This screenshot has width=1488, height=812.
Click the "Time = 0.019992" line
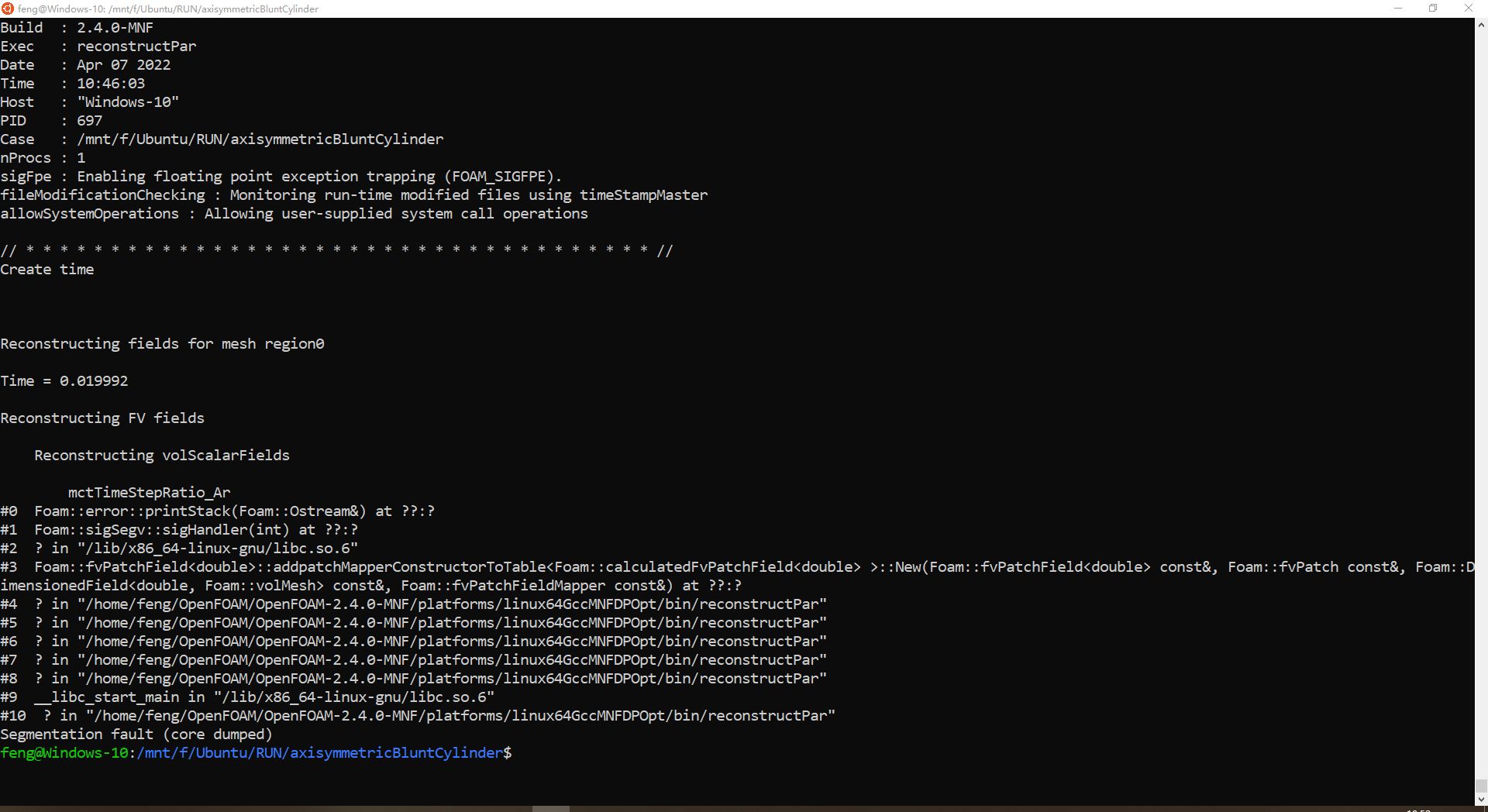(x=64, y=380)
